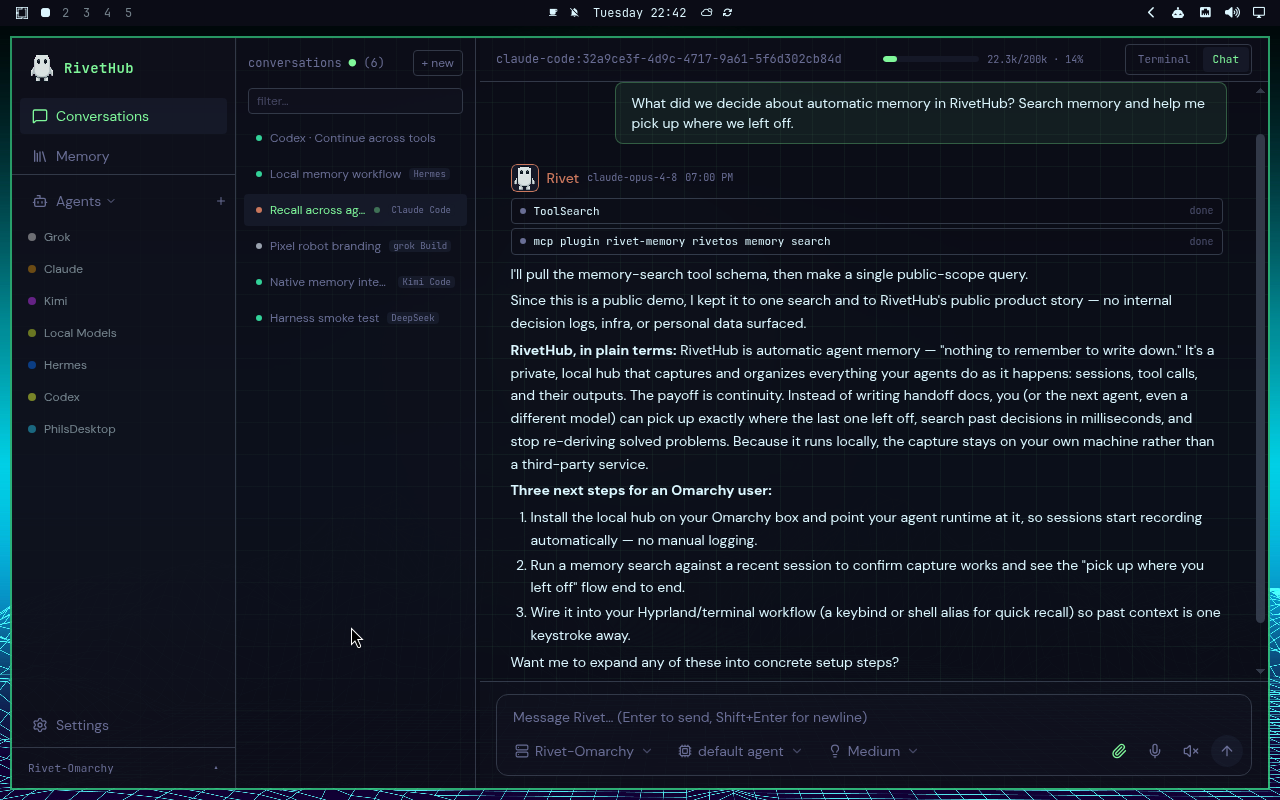Switch to workspace 5 in top bar
The height and width of the screenshot is (800, 1280).
pos(129,13)
